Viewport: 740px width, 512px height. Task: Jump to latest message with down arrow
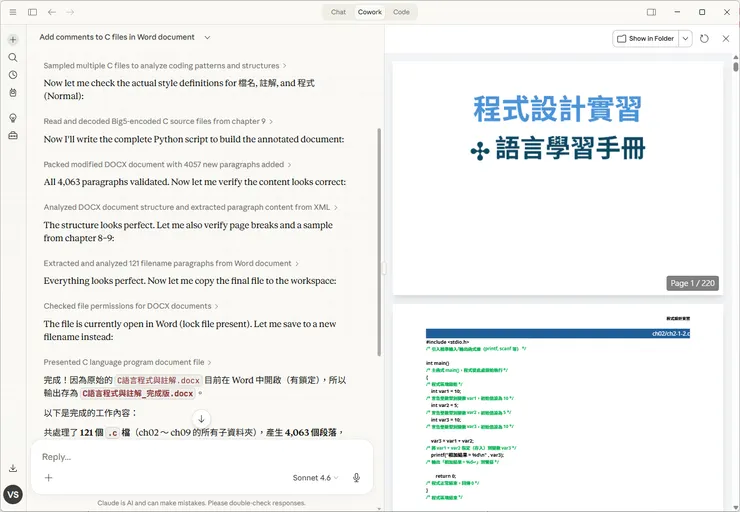click(x=201, y=419)
